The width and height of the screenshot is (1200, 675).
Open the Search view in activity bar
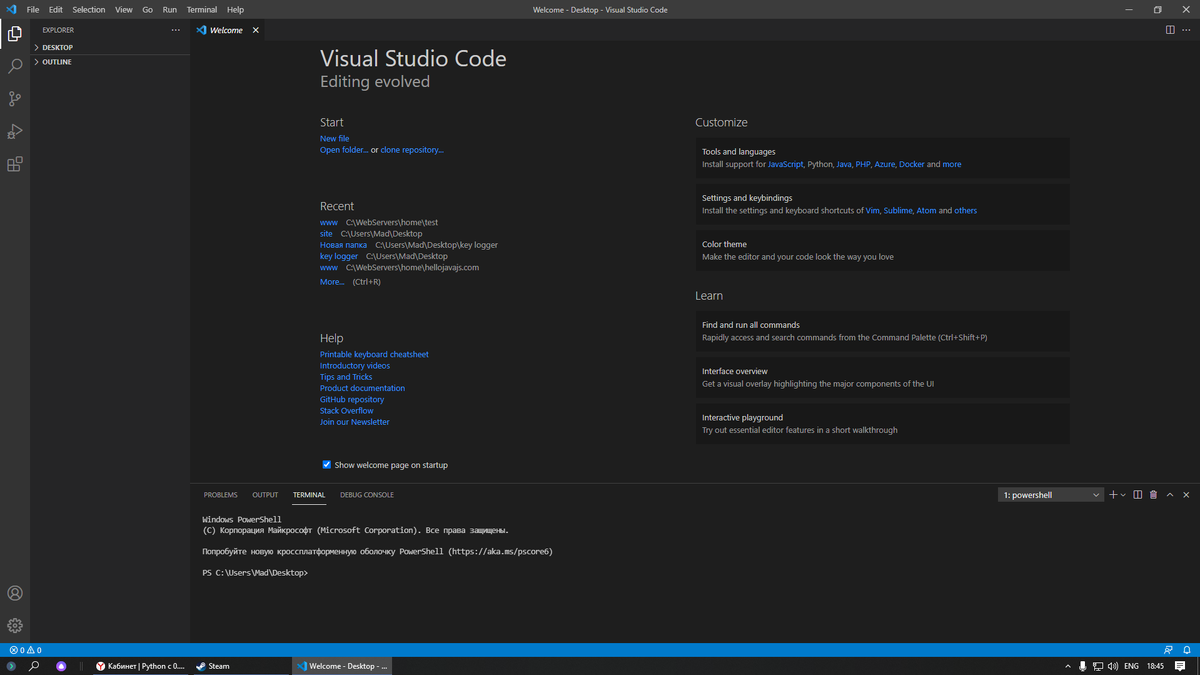pos(15,66)
